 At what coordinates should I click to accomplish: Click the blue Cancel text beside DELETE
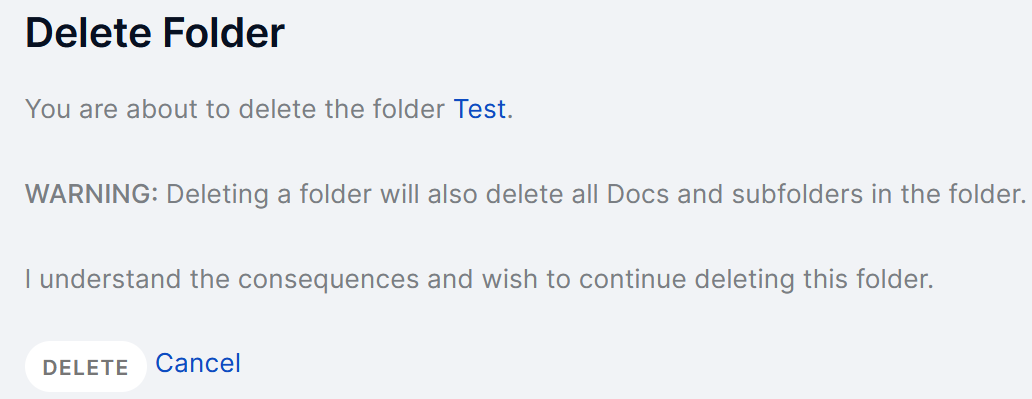[198, 363]
